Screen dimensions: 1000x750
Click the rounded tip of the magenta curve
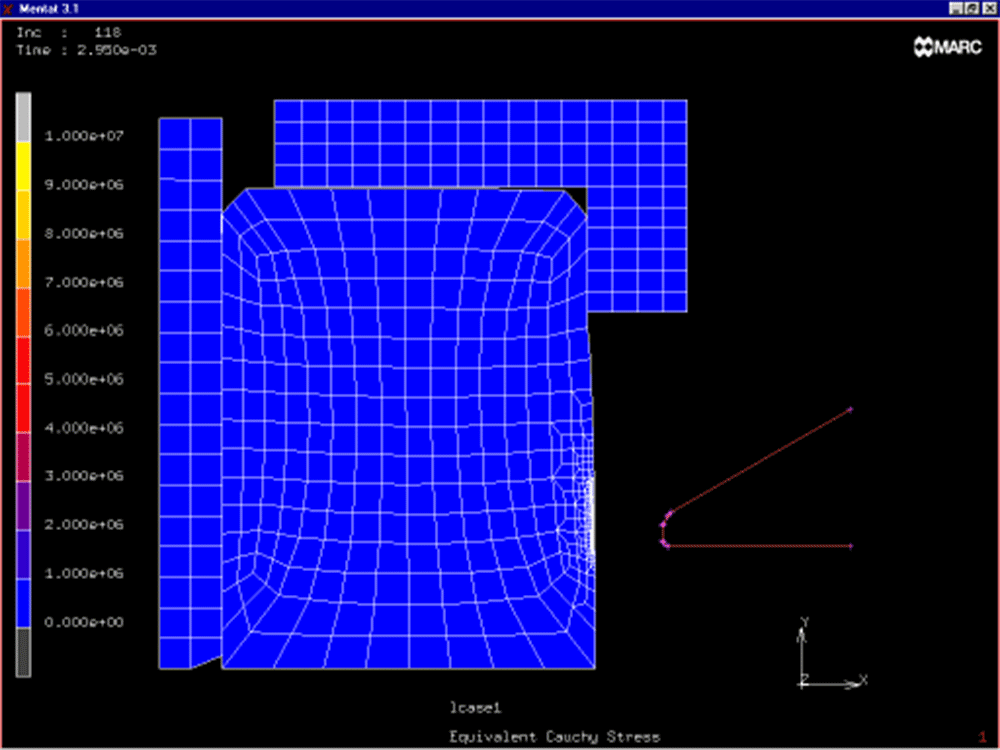[x=663, y=529]
